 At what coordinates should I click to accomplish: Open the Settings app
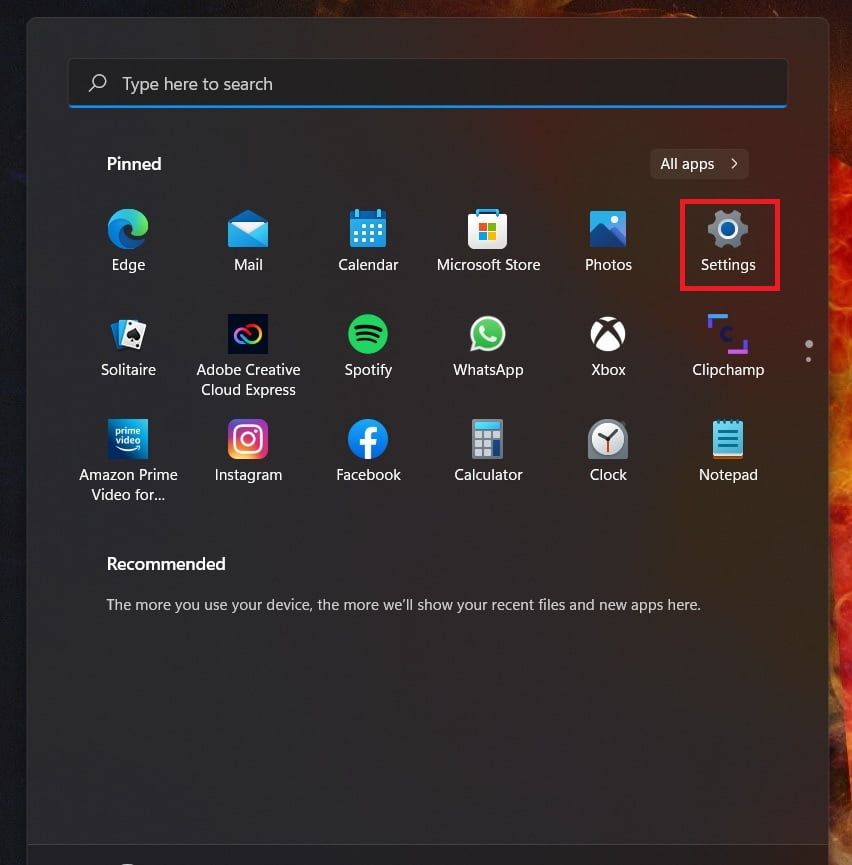pyautogui.click(x=728, y=241)
